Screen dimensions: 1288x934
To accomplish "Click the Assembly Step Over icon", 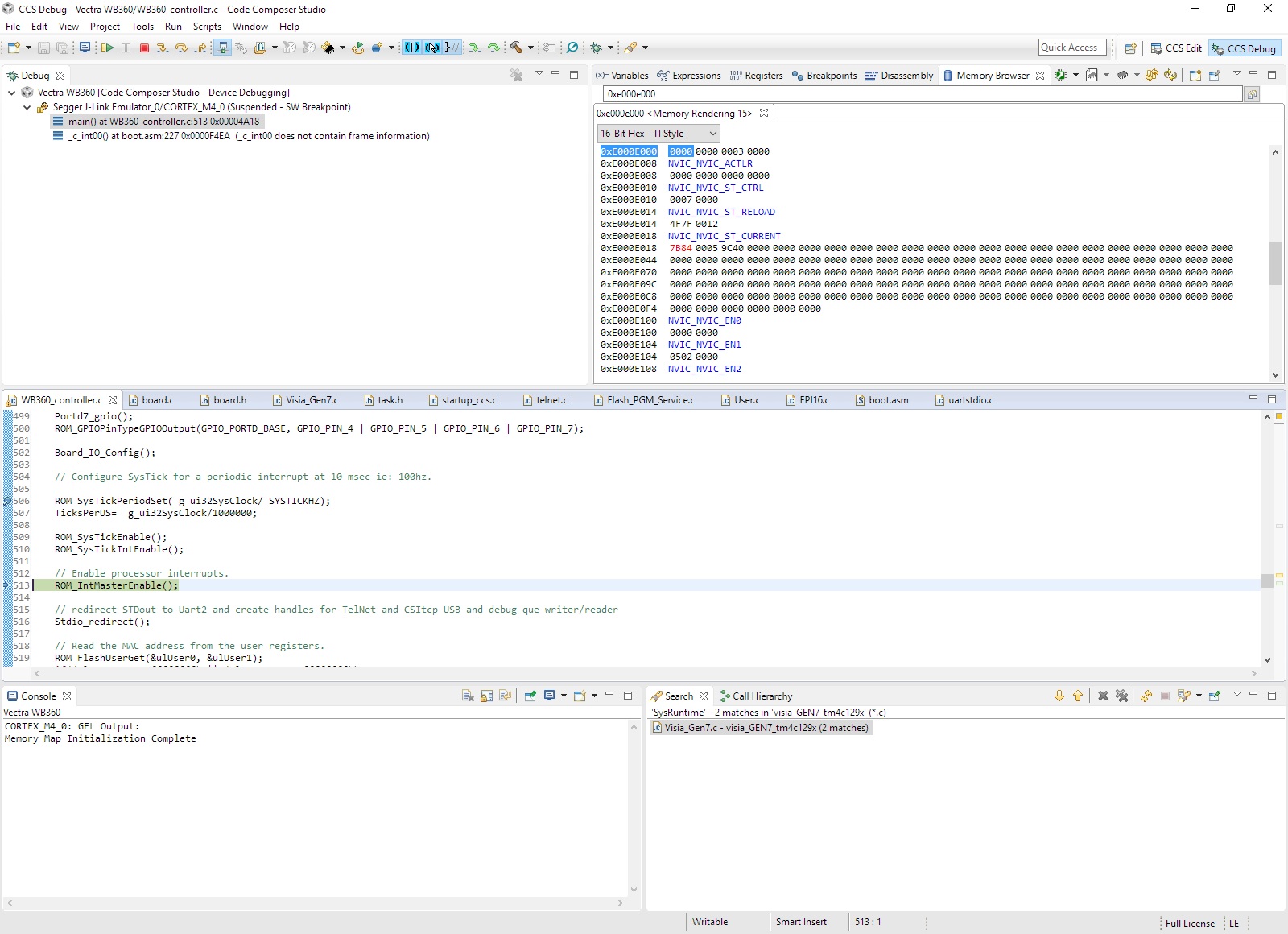I will 493,48.
